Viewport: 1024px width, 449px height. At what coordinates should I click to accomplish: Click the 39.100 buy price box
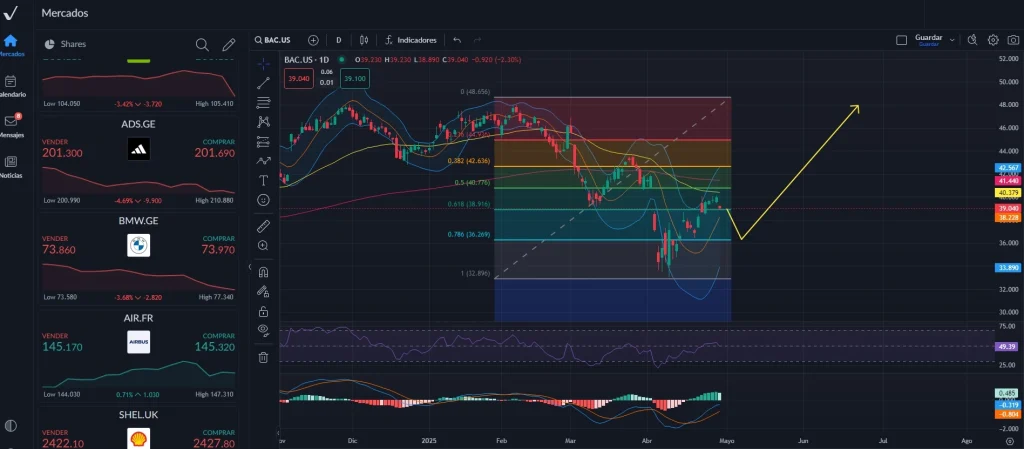[x=355, y=78]
